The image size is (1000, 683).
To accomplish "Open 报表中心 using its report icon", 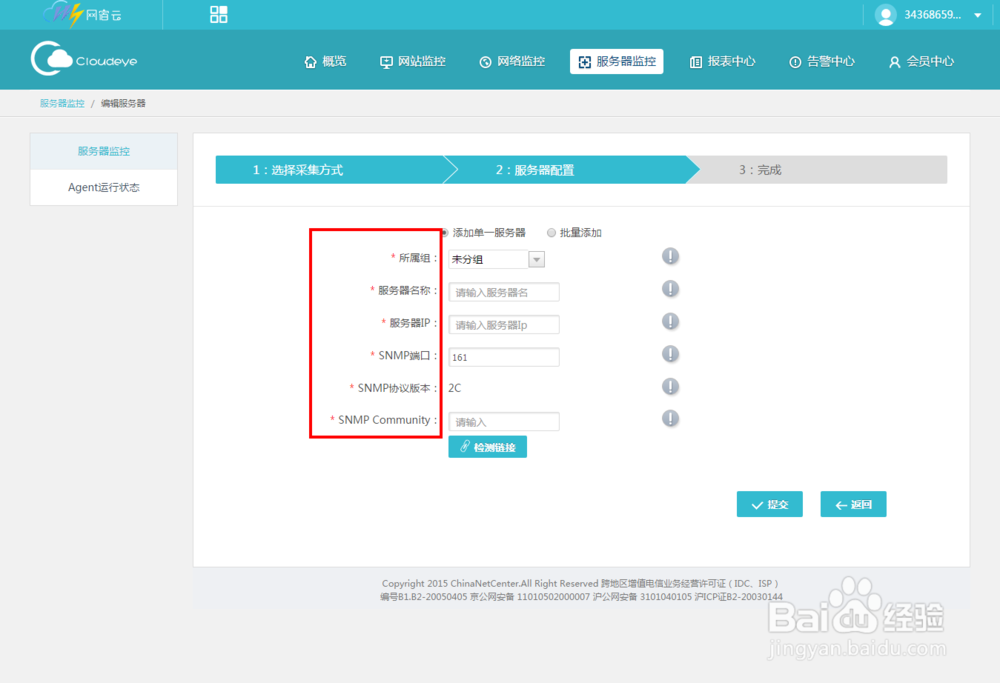I will 696,61.
